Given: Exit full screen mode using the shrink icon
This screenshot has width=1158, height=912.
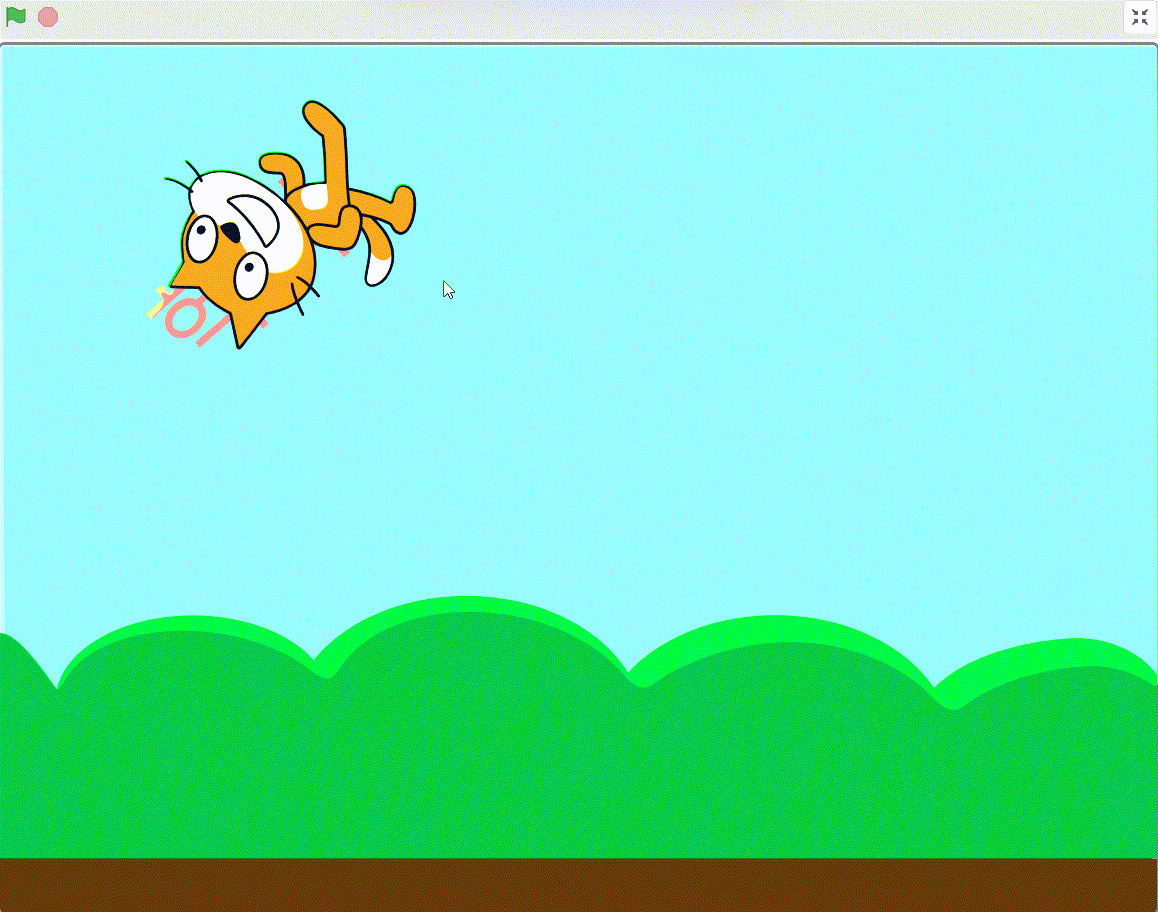Looking at the screenshot, I should tap(1140, 17).
